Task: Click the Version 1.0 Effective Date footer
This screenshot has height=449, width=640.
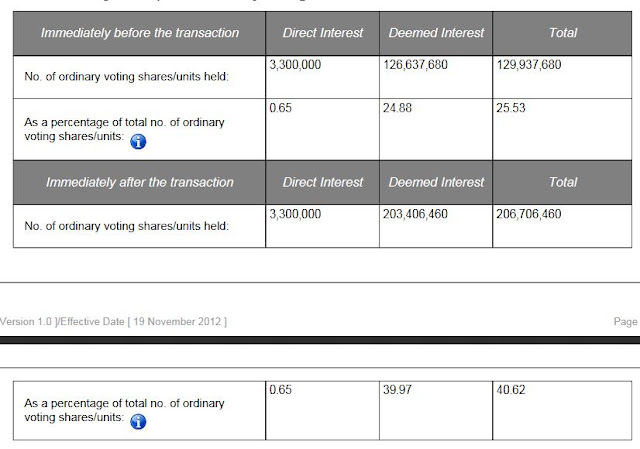Action: click(113, 322)
